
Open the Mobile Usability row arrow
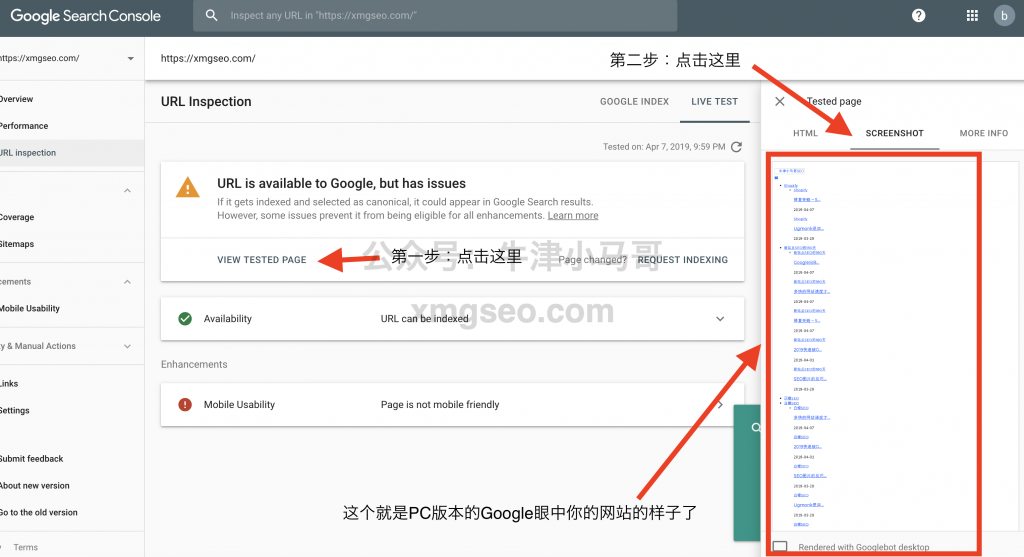[720, 405]
